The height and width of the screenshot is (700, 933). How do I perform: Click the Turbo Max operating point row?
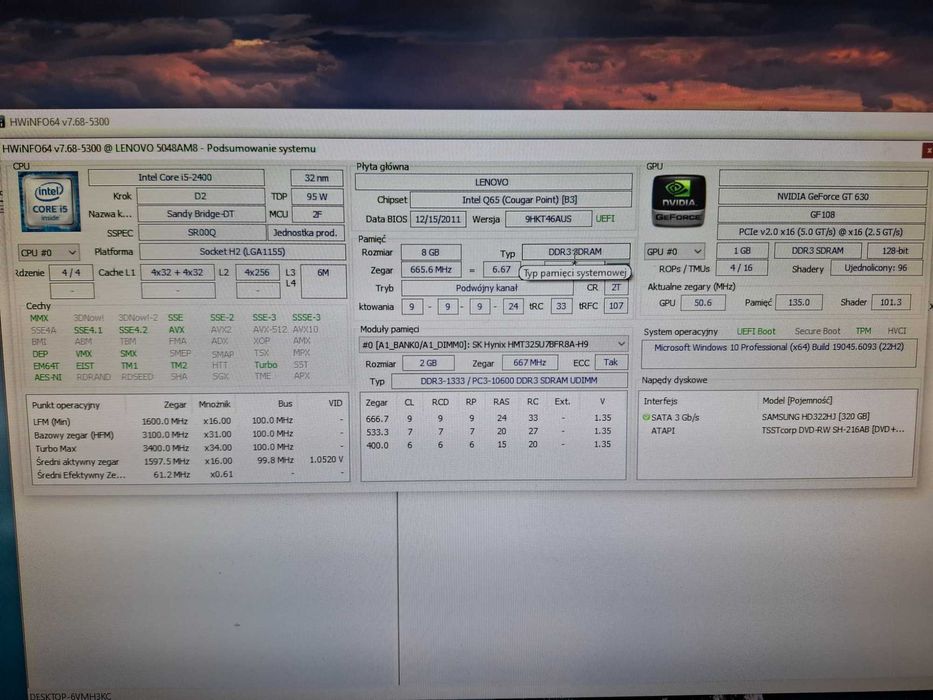(x=188, y=448)
